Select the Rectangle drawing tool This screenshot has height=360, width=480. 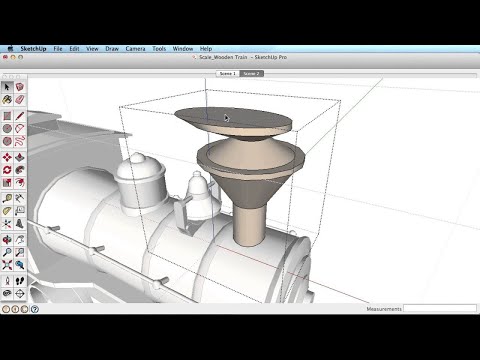[7, 116]
